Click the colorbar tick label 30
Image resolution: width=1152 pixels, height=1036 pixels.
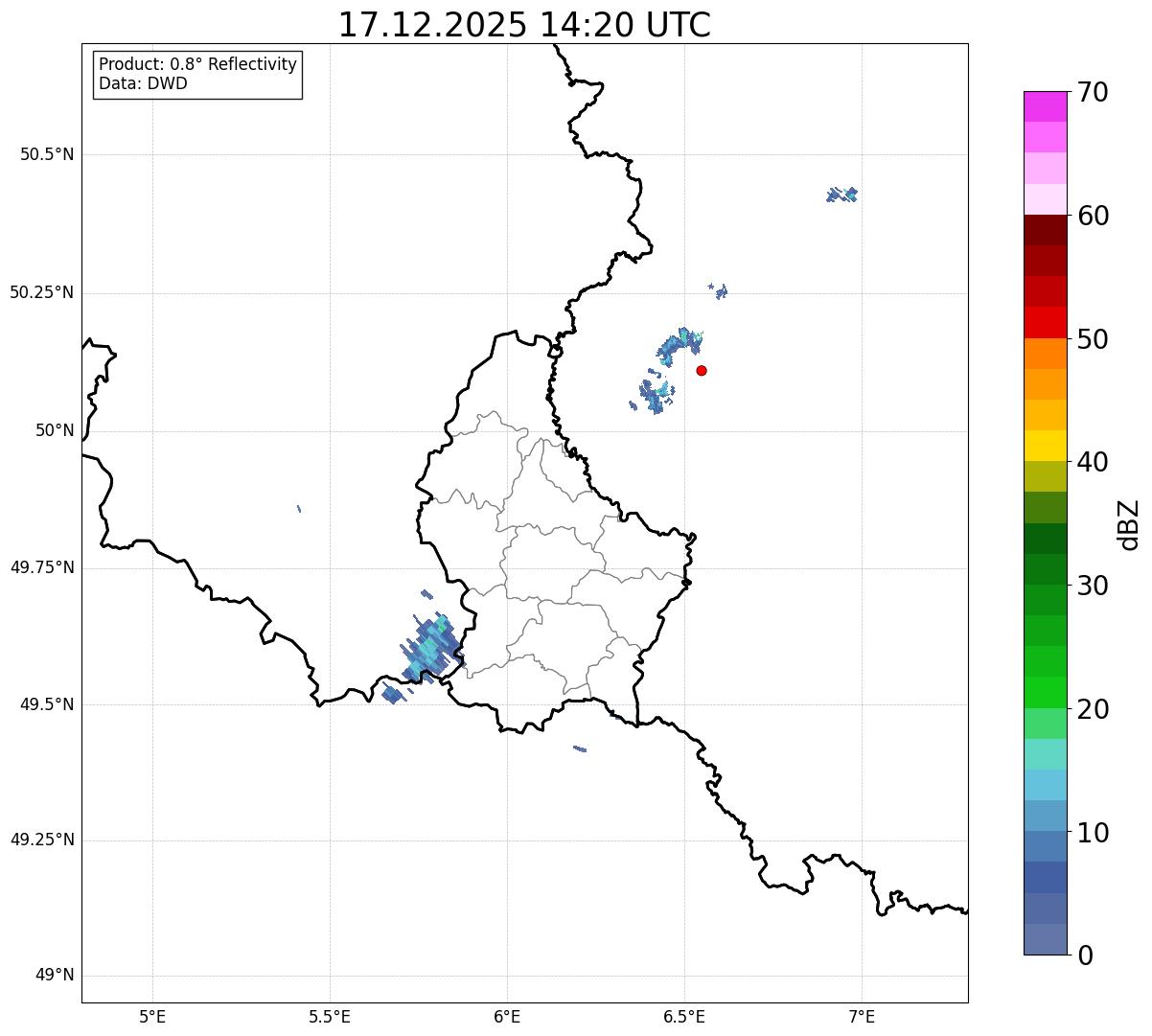tap(1092, 586)
